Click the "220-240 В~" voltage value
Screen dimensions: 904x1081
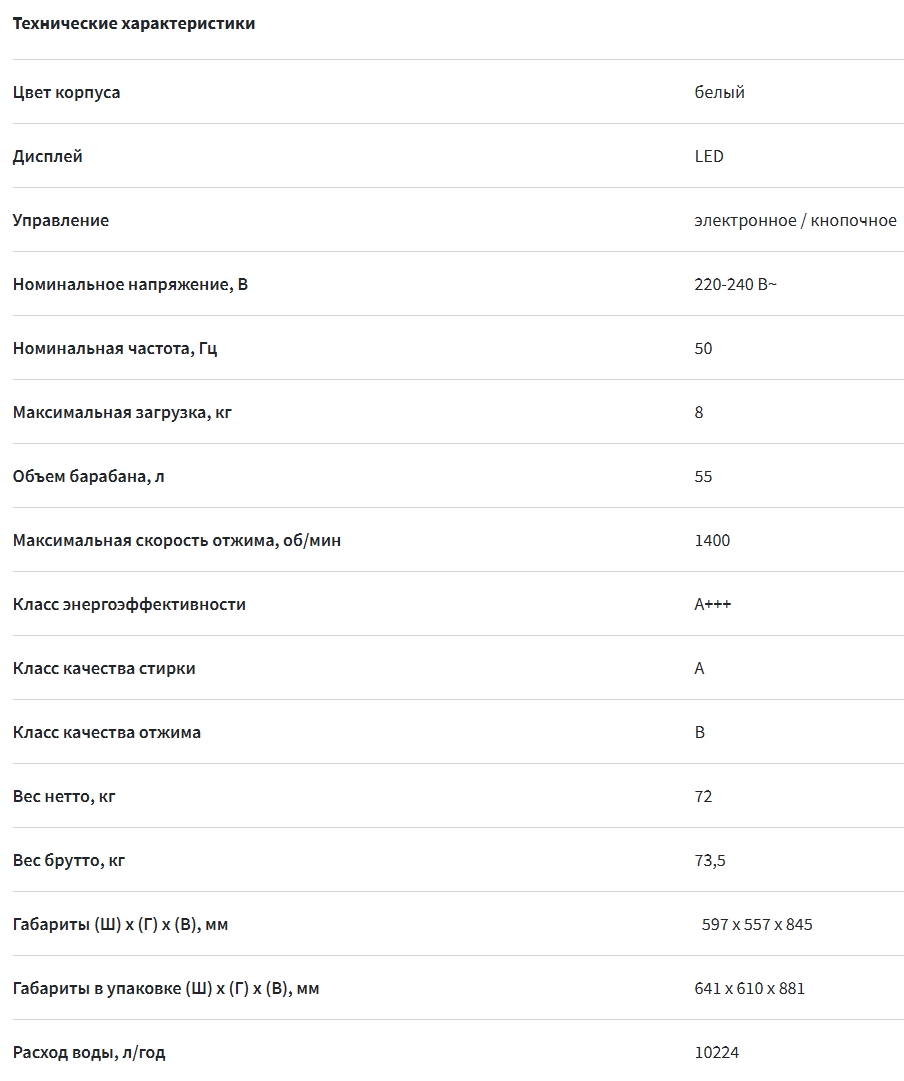735,284
